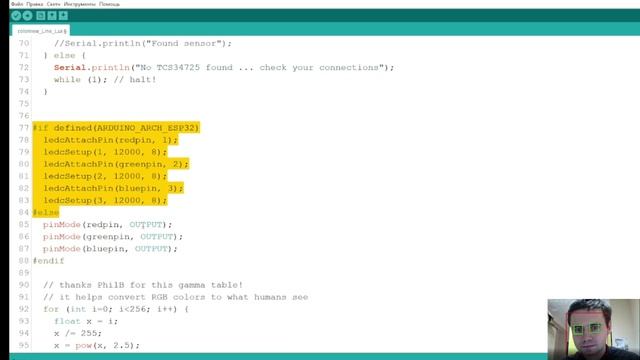Click '#if defined(ARDUINO_ARCH_ESP32)' line
The height and width of the screenshot is (360, 640).
click(116, 128)
